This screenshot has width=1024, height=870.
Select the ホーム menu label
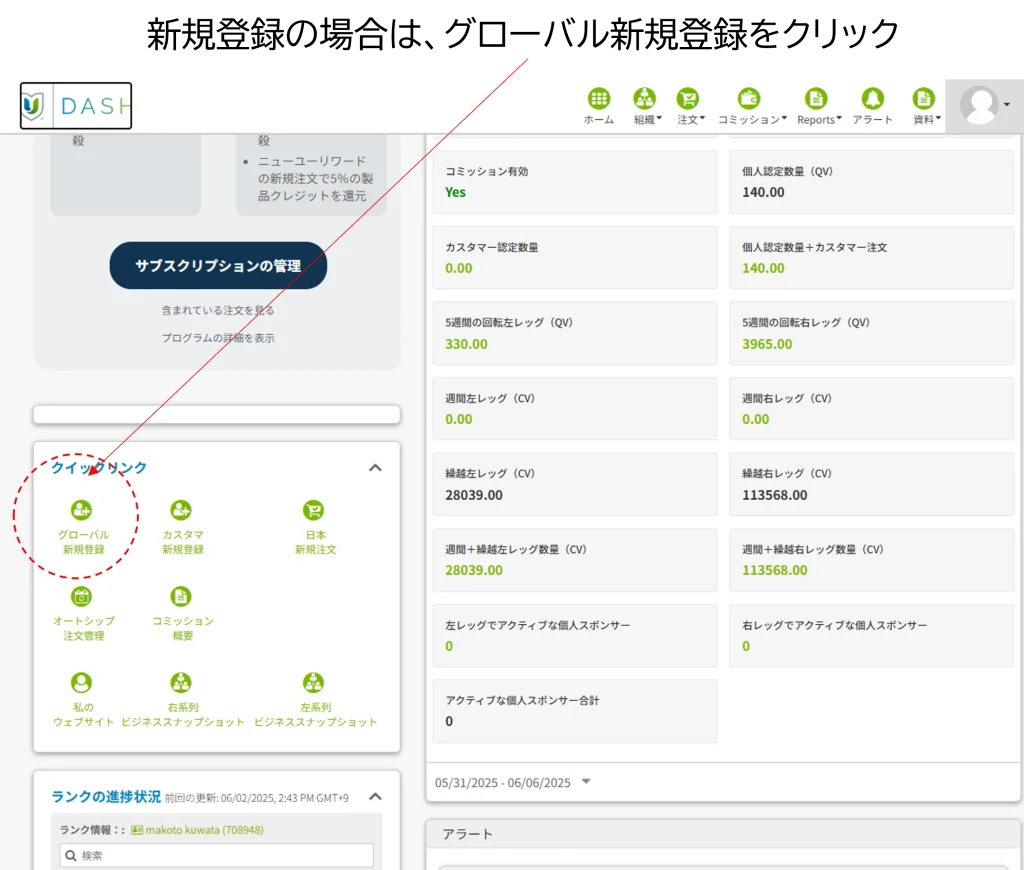pos(599,120)
